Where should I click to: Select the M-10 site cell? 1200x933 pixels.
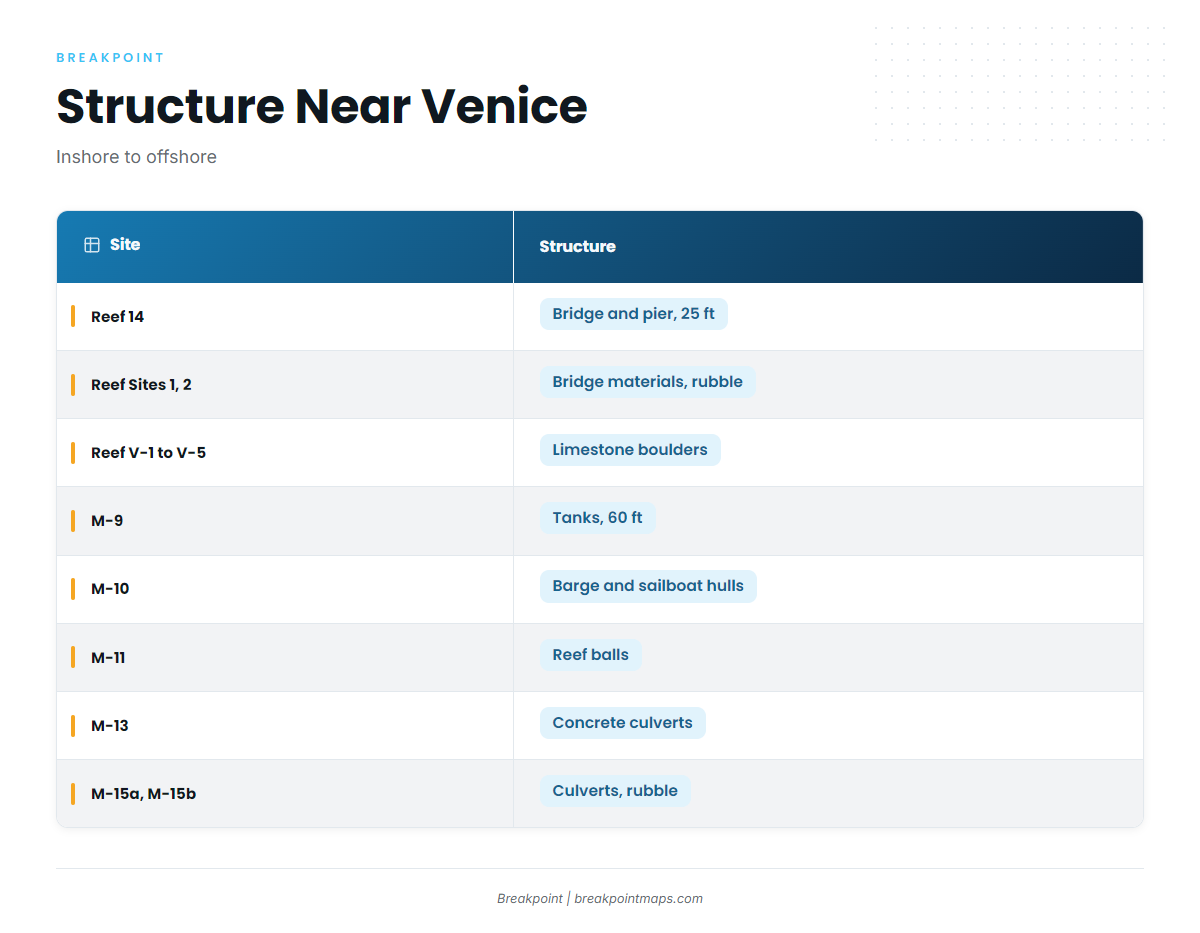click(285, 589)
